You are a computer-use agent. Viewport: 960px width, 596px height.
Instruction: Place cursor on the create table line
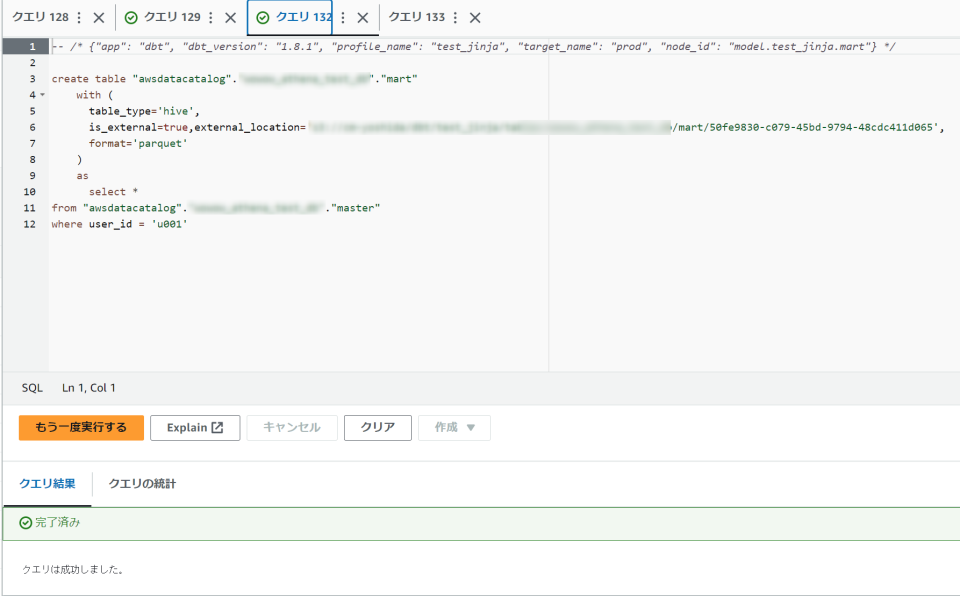point(234,79)
